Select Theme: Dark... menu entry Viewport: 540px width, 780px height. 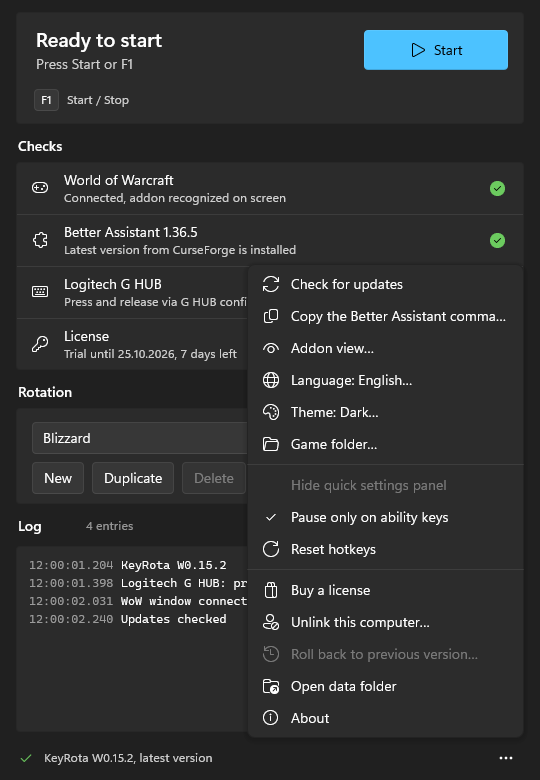point(385,412)
